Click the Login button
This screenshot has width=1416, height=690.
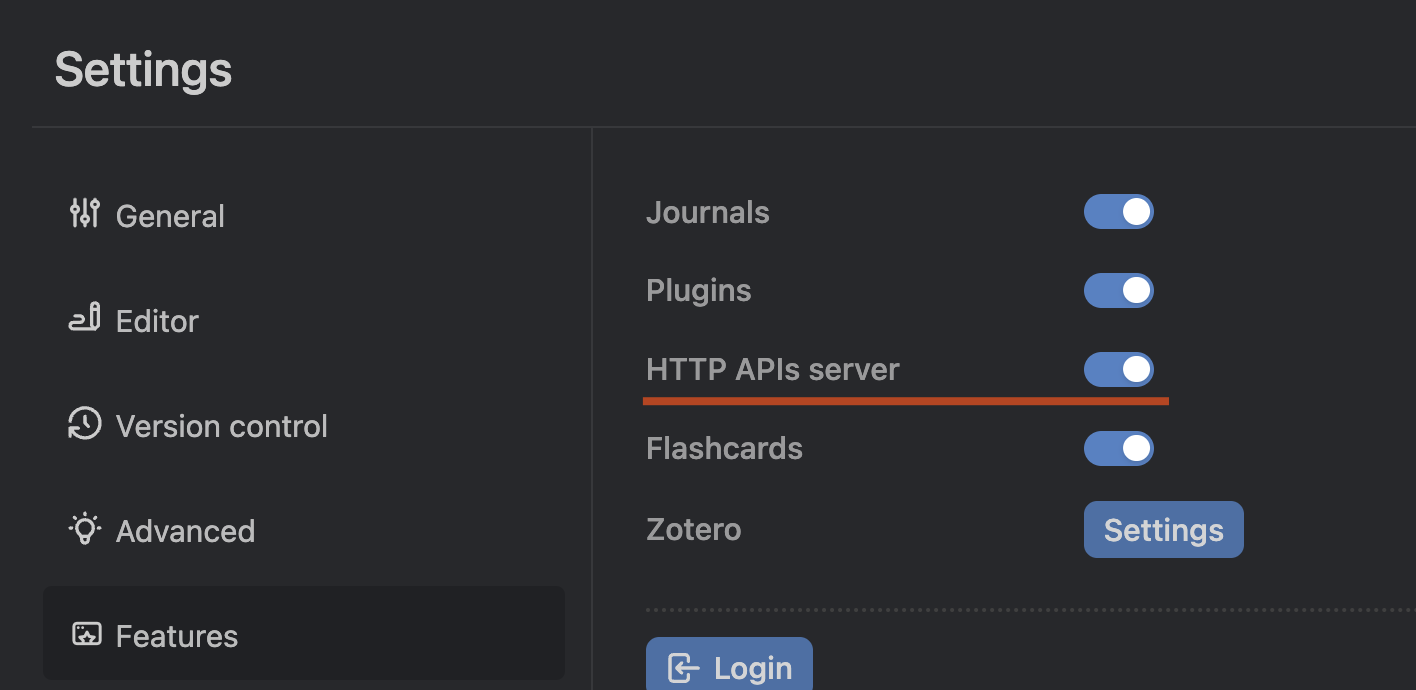[729, 664]
